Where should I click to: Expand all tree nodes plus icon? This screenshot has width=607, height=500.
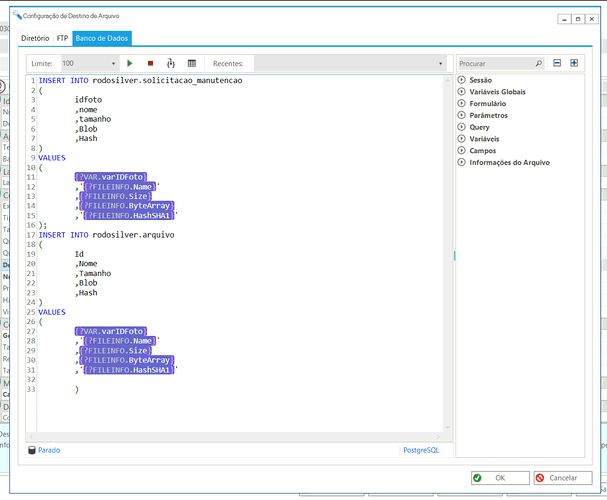[574, 63]
